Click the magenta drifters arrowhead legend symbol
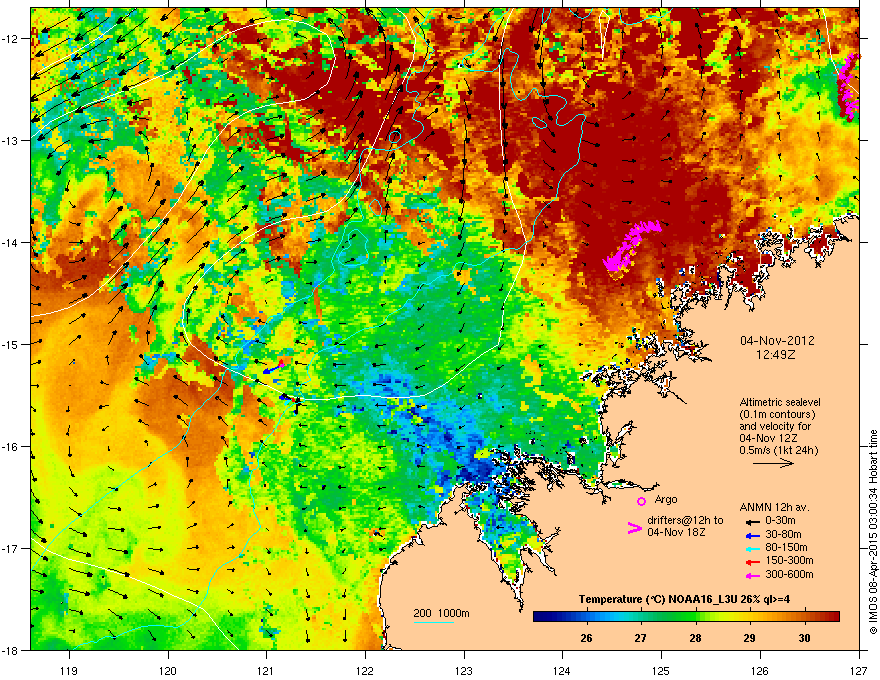Viewport: 880px width, 680px height. (x=635, y=528)
